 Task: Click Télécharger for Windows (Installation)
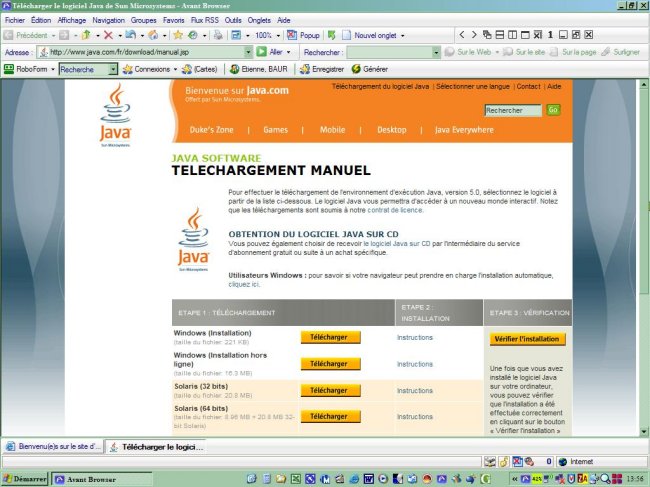pyautogui.click(x=330, y=337)
